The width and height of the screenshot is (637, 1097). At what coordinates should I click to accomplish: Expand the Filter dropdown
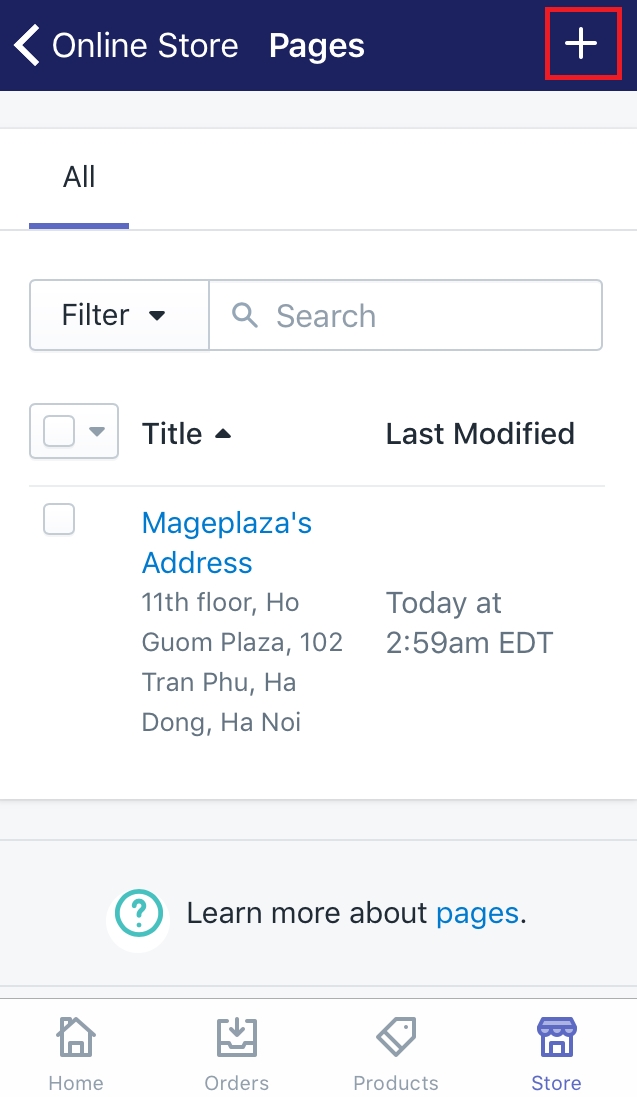[x=119, y=315]
